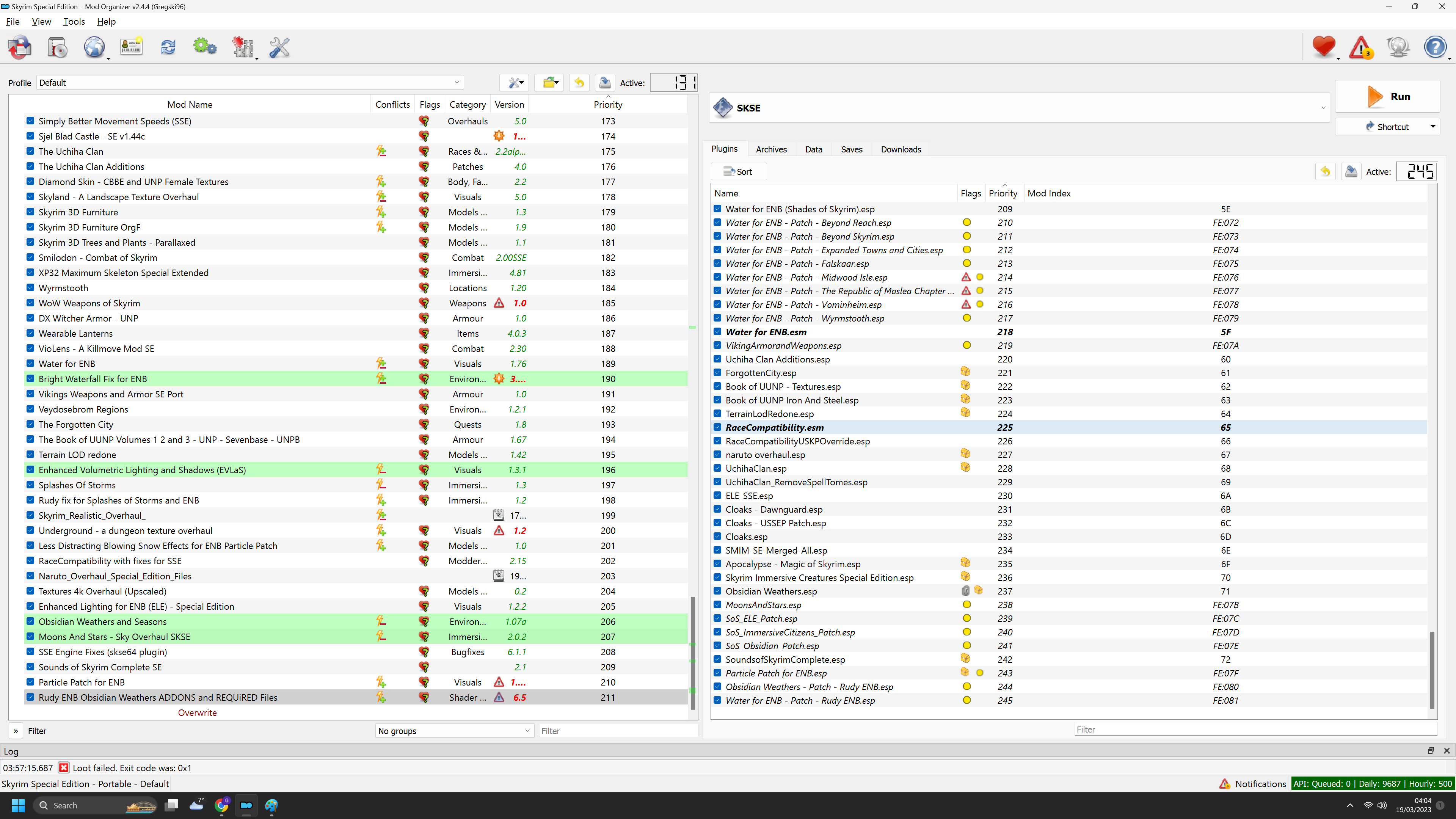
Task: Switch to the Downloads tab
Action: tap(901, 149)
